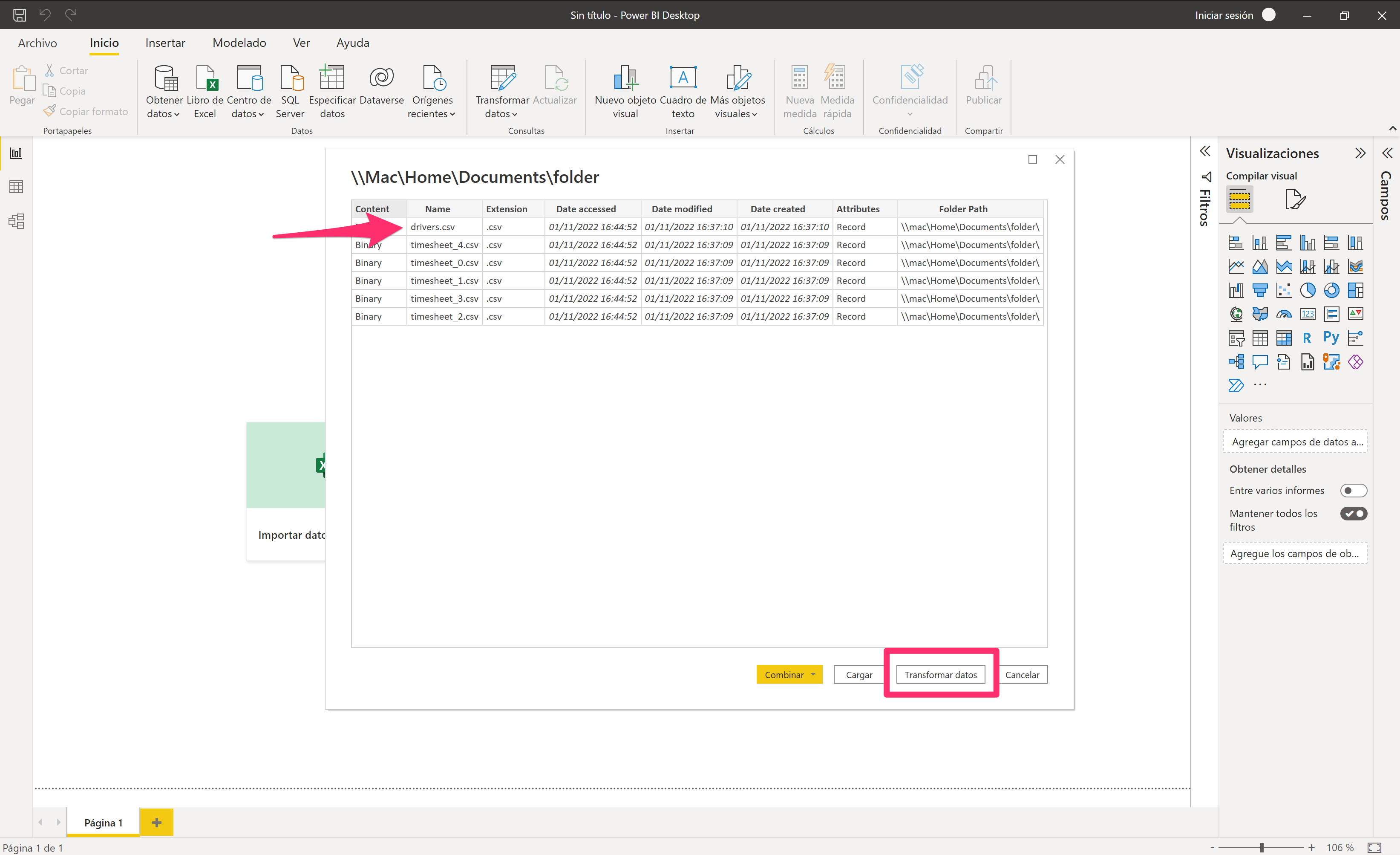Expand the Campos pane chevron

[1387, 153]
